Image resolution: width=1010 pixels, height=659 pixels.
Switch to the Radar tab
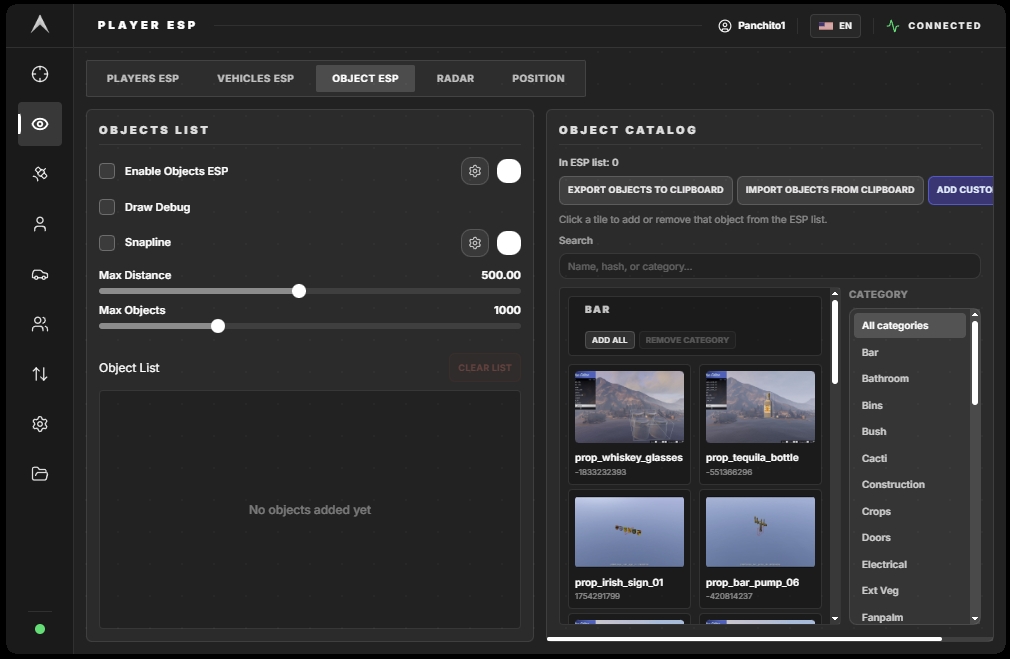coord(455,79)
